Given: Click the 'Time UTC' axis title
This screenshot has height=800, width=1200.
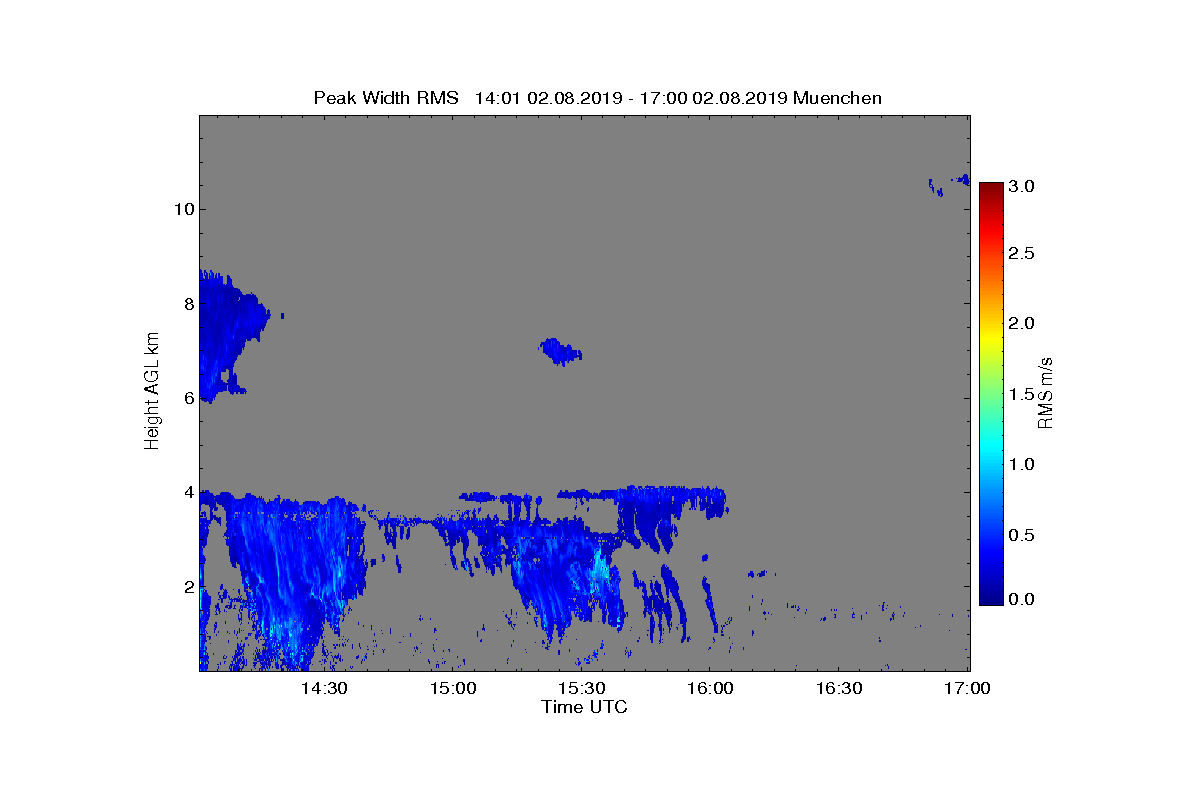Looking at the screenshot, I should click(x=584, y=707).
